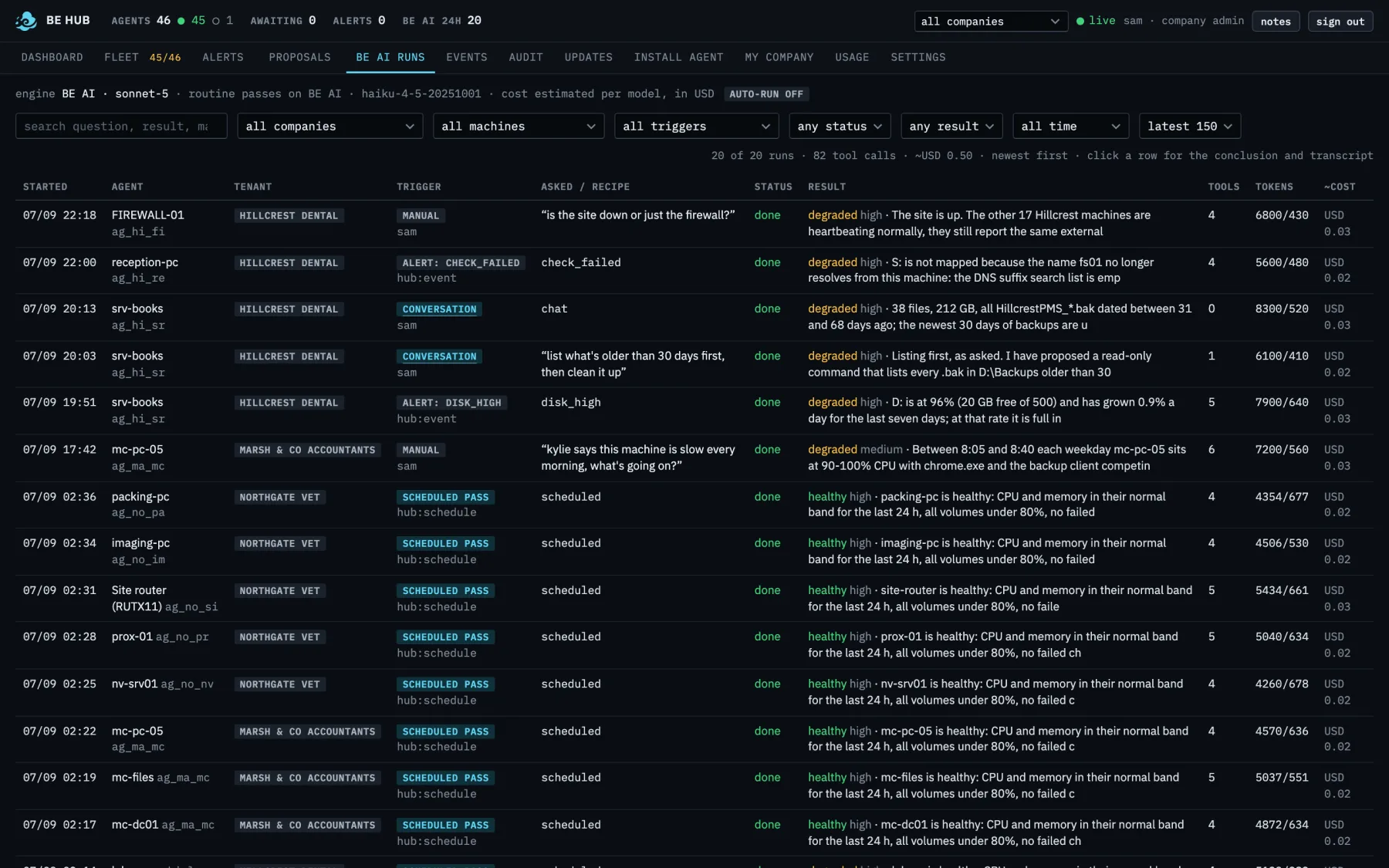This screenshot has width=1389, height=868.
Task: Open the Events tab
Action: click(x=467, y=57)
